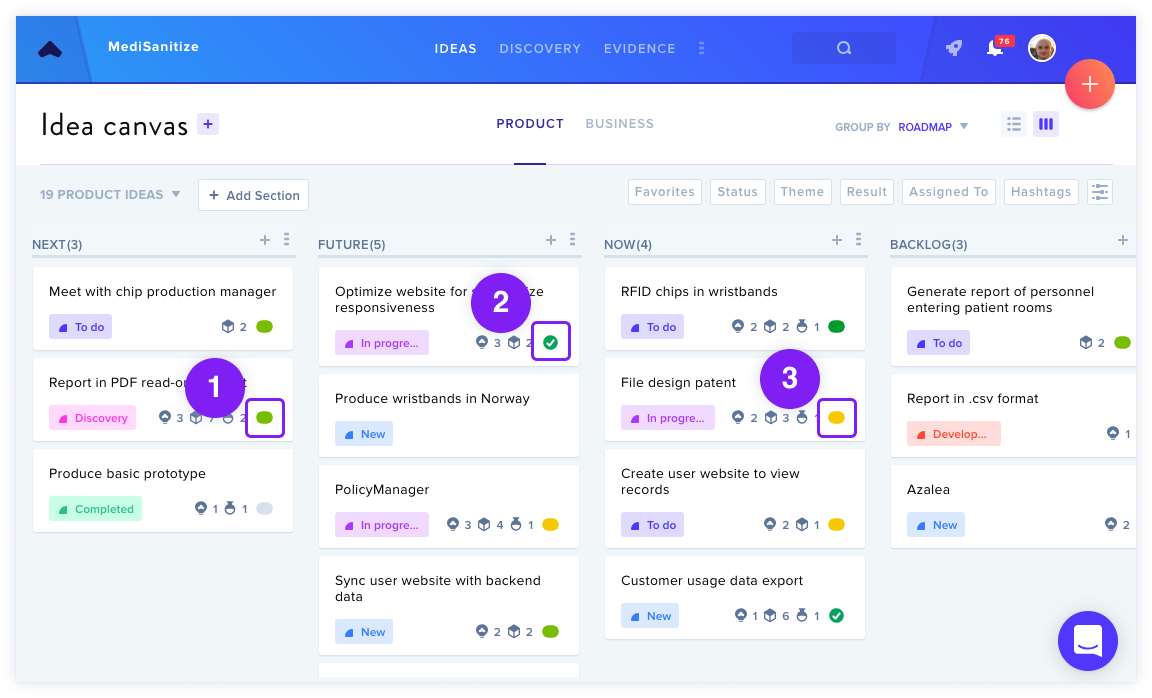Screen dimensions: 1152x698
Task: Open notifications bell with 76 badge
Action: click(x=997, y=47)
